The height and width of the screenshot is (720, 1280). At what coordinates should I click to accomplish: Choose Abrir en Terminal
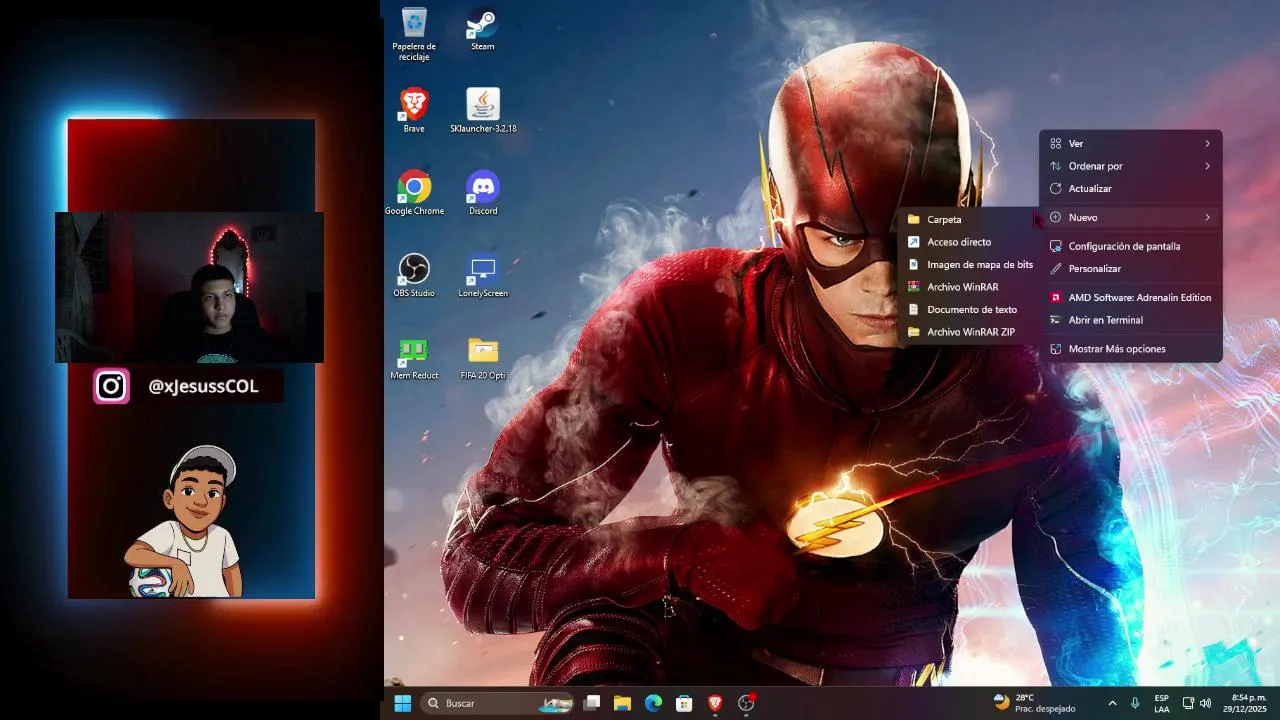[x=1130, y=320]
